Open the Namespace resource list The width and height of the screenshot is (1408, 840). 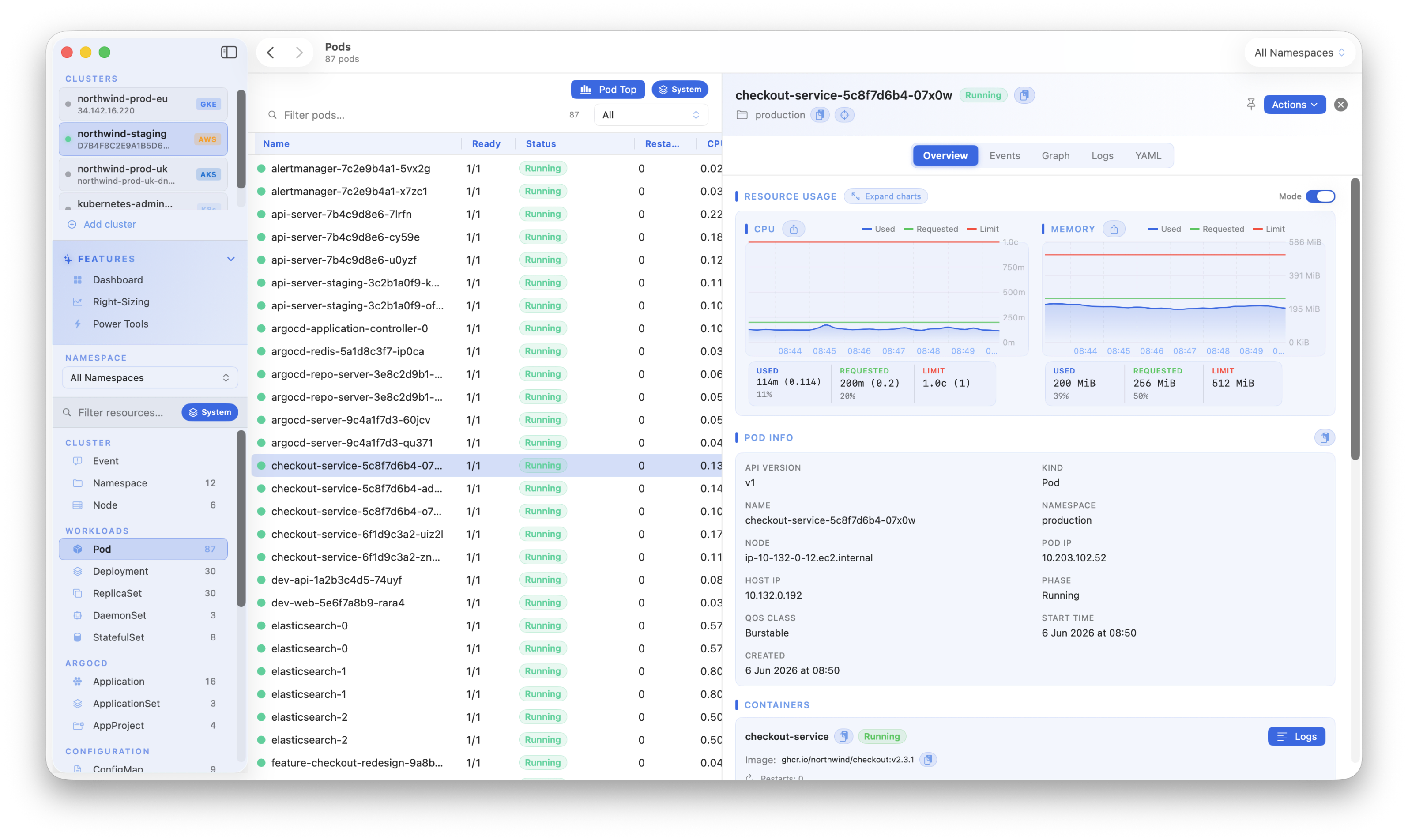(x=143, y=483)
